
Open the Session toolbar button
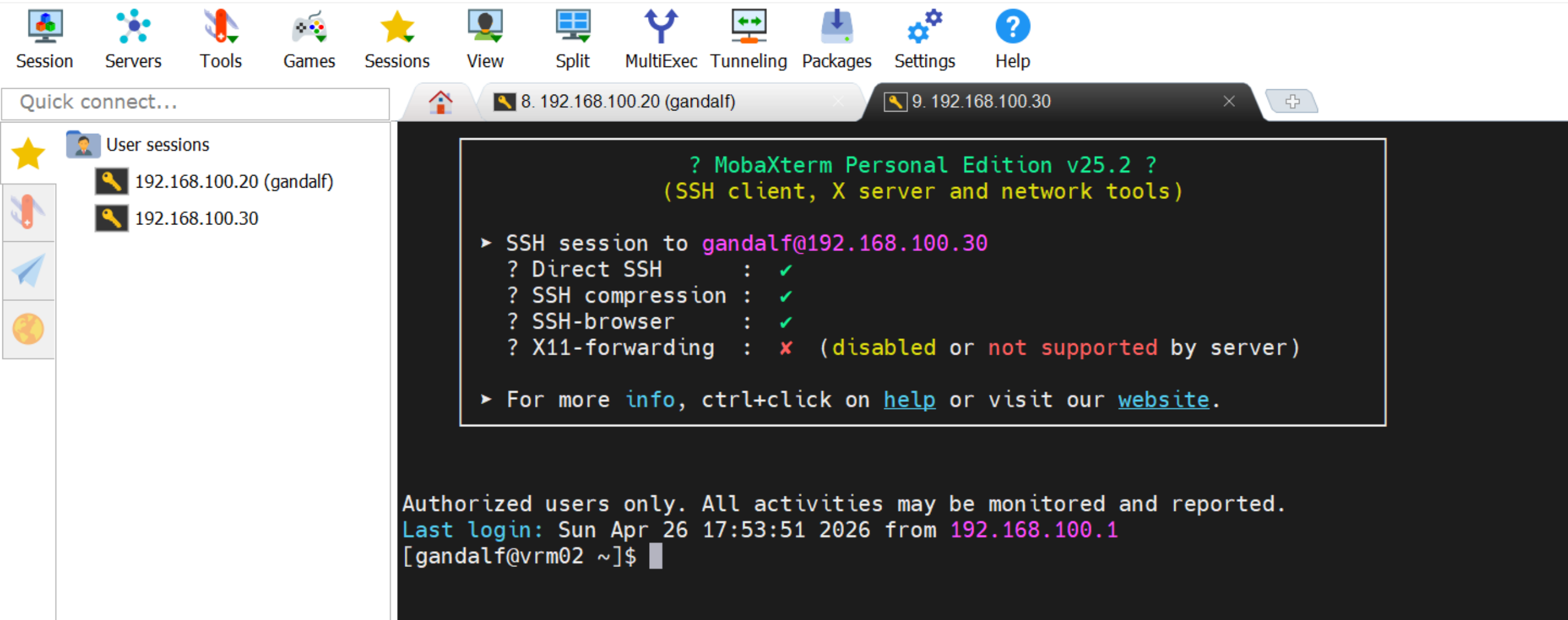pyautogui.click(x=45, y=39)
